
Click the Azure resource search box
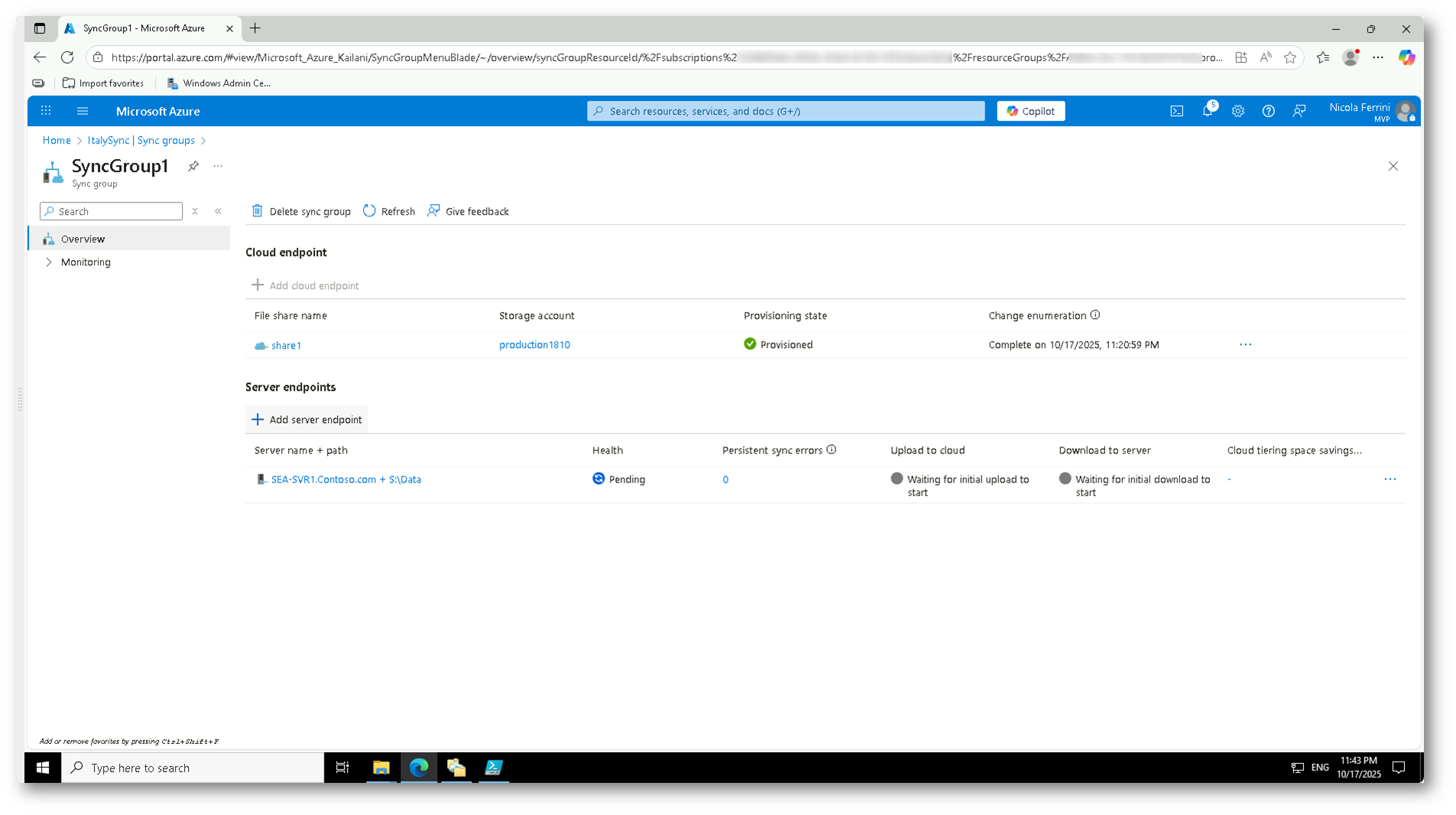(786, 111)
